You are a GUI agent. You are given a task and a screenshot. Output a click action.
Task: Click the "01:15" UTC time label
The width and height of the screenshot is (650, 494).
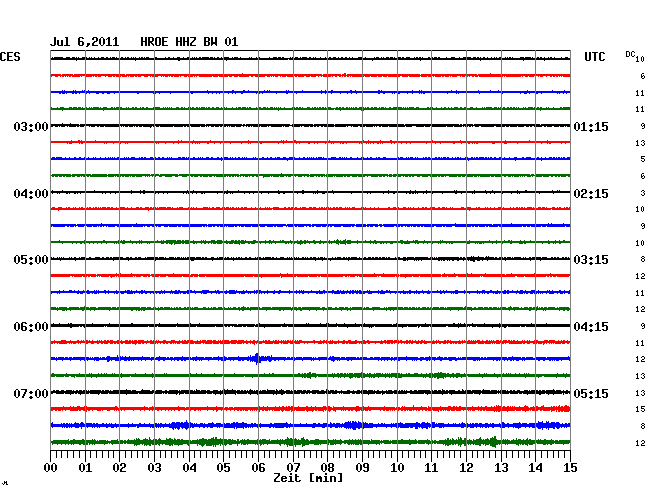point(591,126)
